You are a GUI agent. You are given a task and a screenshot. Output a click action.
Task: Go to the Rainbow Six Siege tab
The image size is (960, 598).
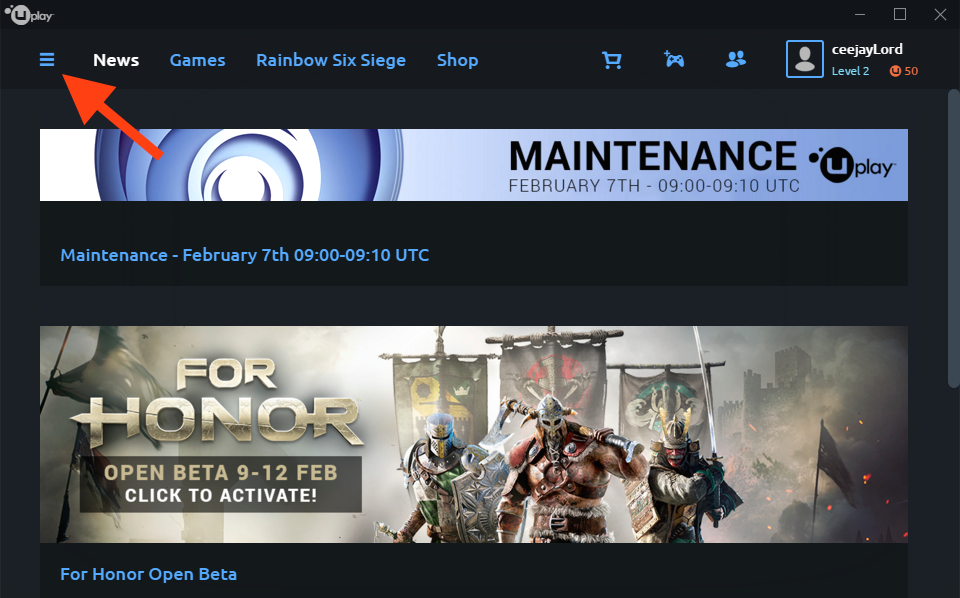[331, 60]
